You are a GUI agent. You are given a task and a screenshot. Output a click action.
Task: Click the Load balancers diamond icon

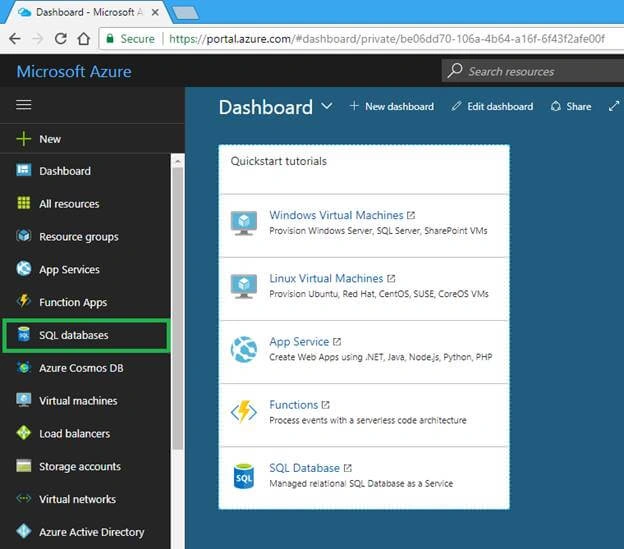[x=23, y=433]
